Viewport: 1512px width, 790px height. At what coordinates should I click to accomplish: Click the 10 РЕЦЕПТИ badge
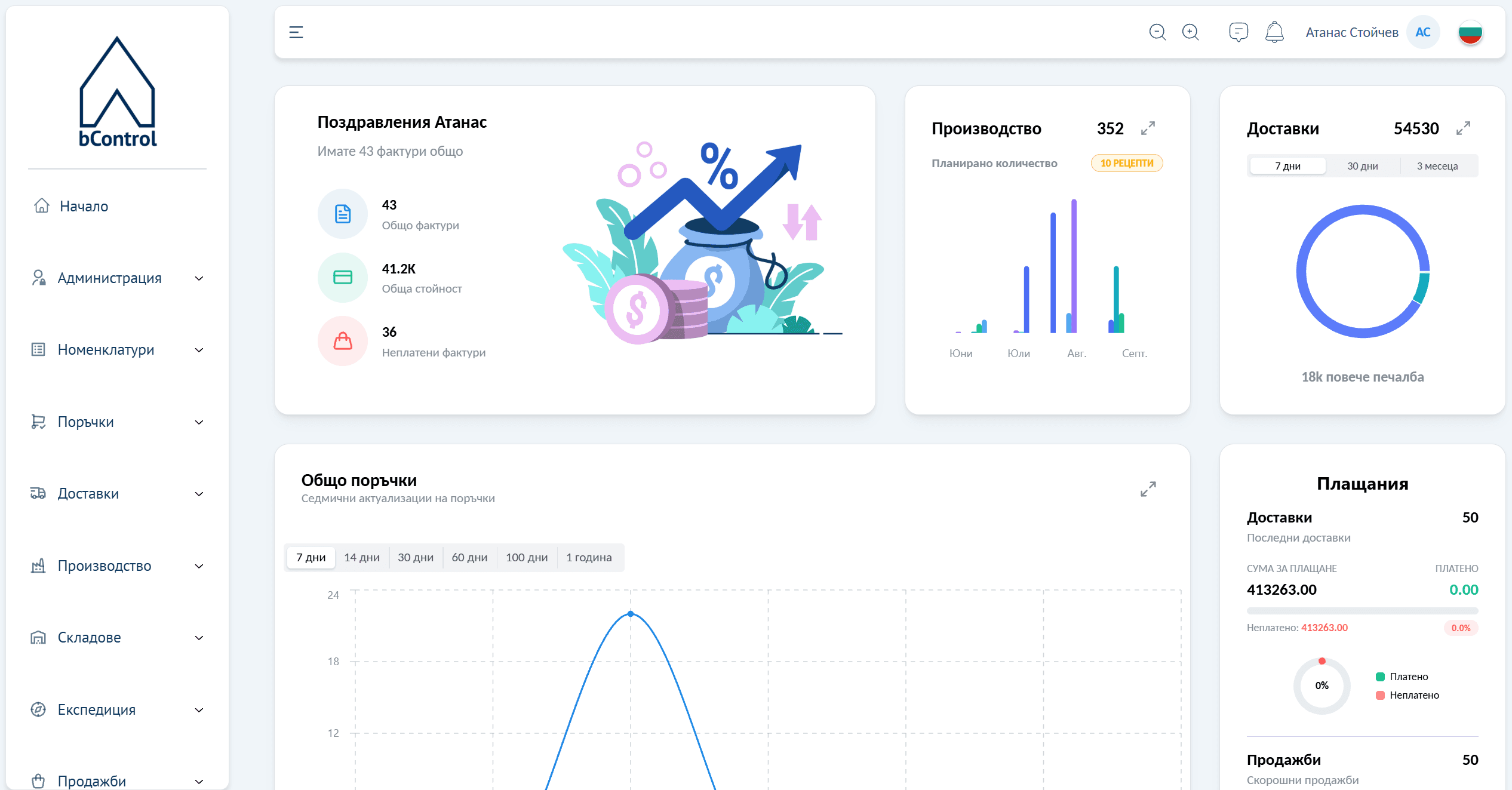pyautogui.click(x=1127, y=163)
